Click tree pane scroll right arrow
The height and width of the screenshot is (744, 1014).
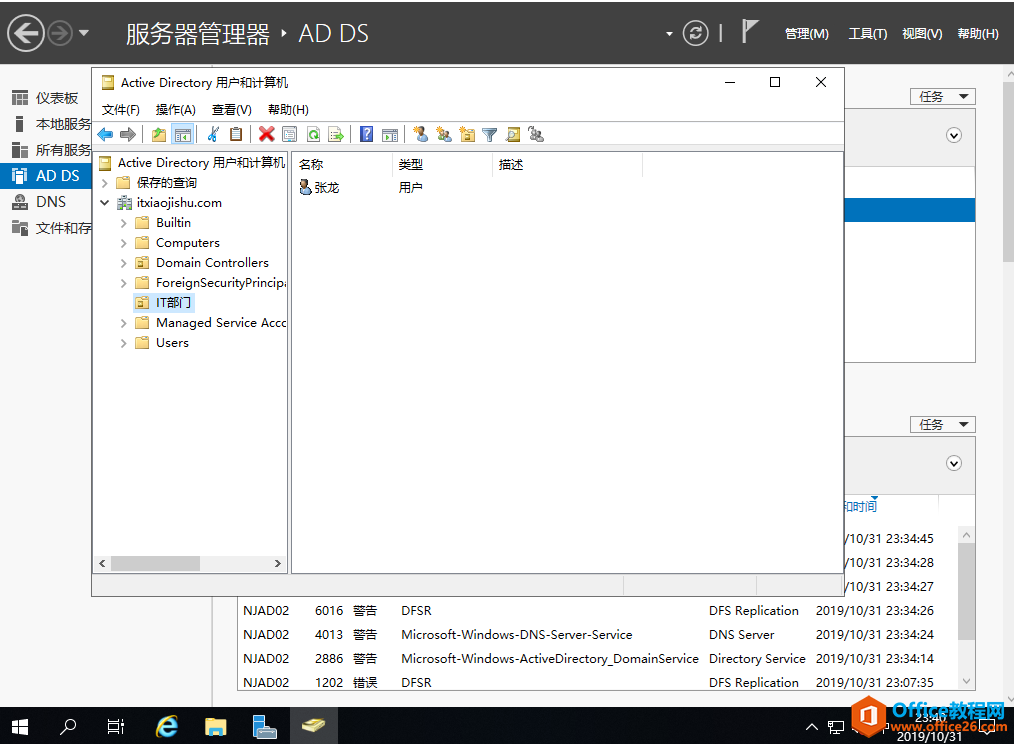(278, 563)
